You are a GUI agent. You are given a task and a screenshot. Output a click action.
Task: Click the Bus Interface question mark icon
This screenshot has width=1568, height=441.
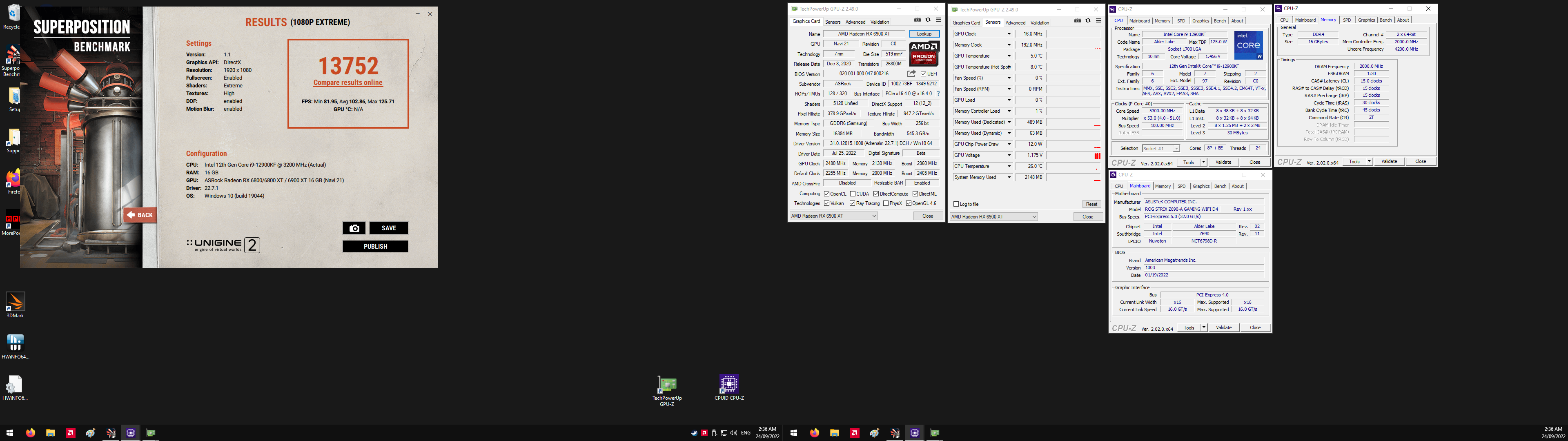tap(938, 94)
